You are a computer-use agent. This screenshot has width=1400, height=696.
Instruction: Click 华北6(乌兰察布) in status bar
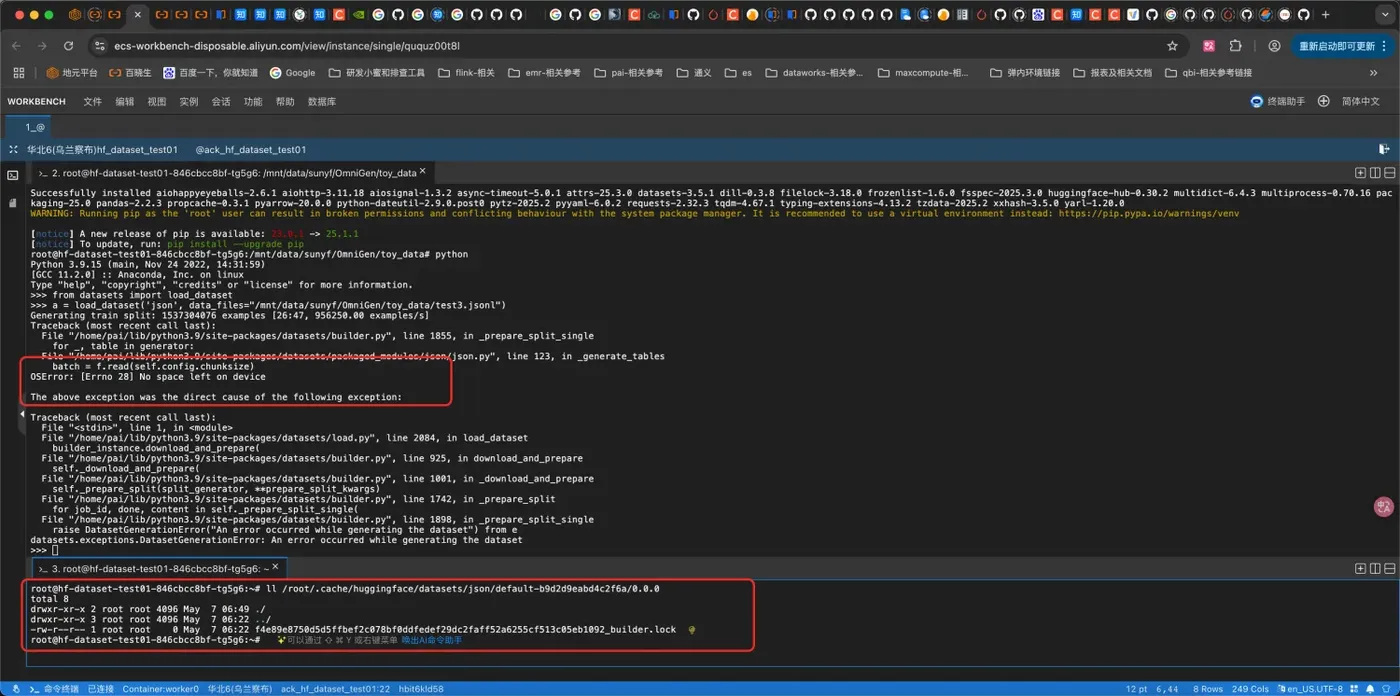[x=238, y=688]
